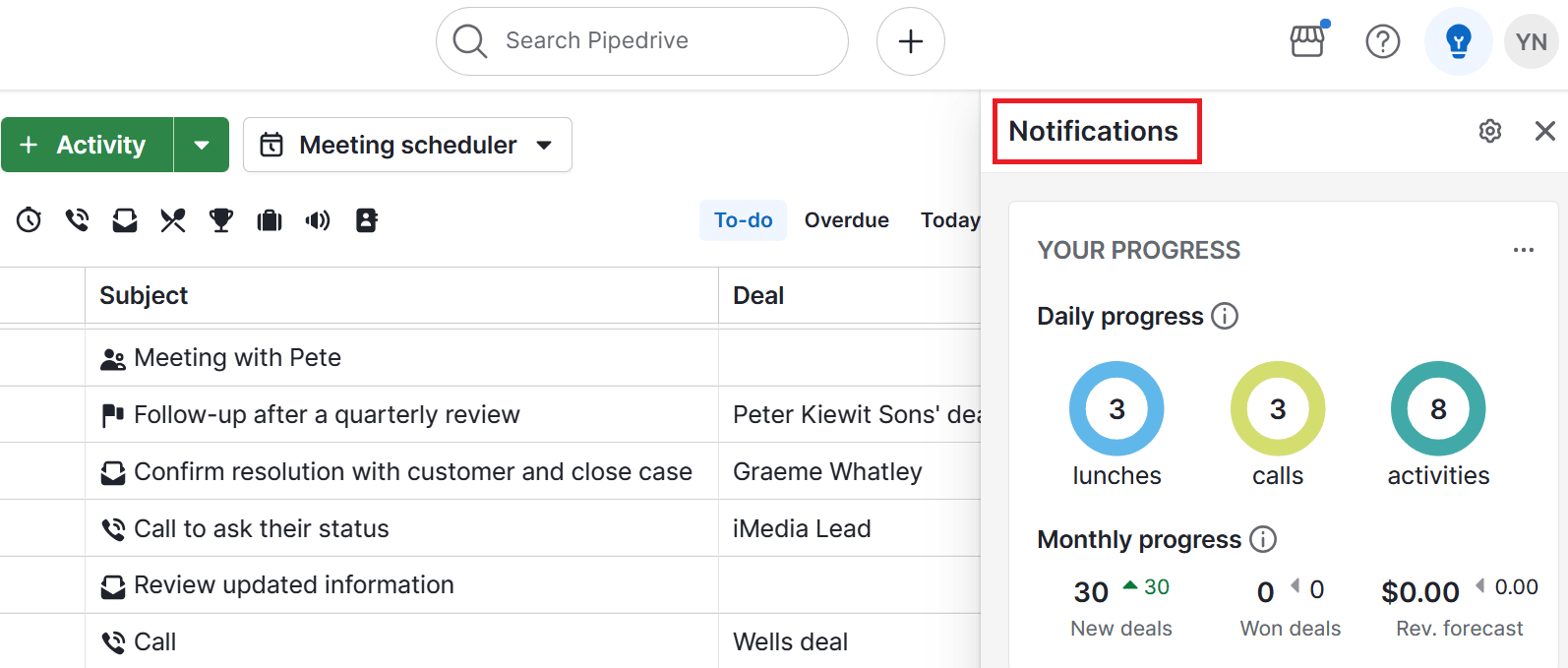Click the trophy Deadline activity icon

tap(220, 220)
